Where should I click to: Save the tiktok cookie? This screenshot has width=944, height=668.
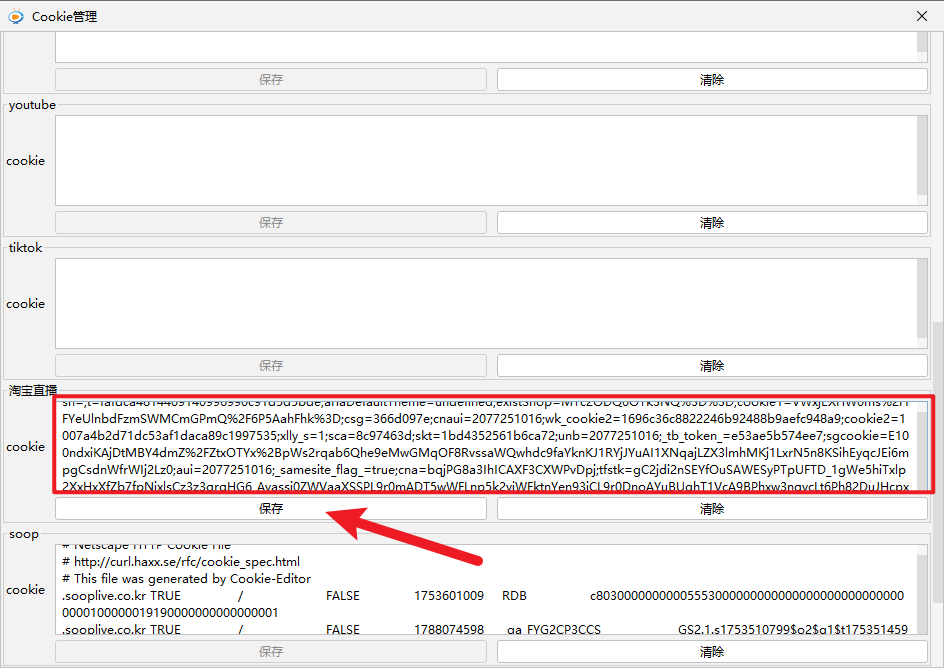(270, 365)
